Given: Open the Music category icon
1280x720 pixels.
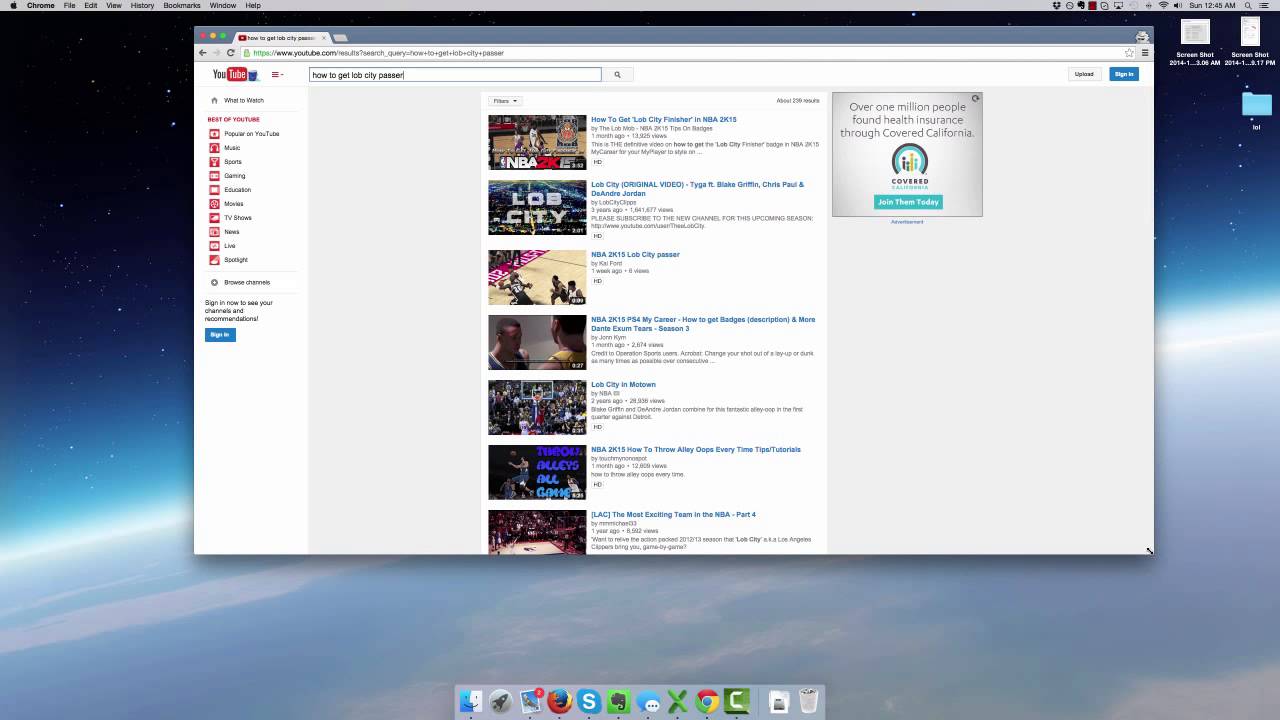Looking at the screenshot, I should pyautogui.click(x=214, y=148).
